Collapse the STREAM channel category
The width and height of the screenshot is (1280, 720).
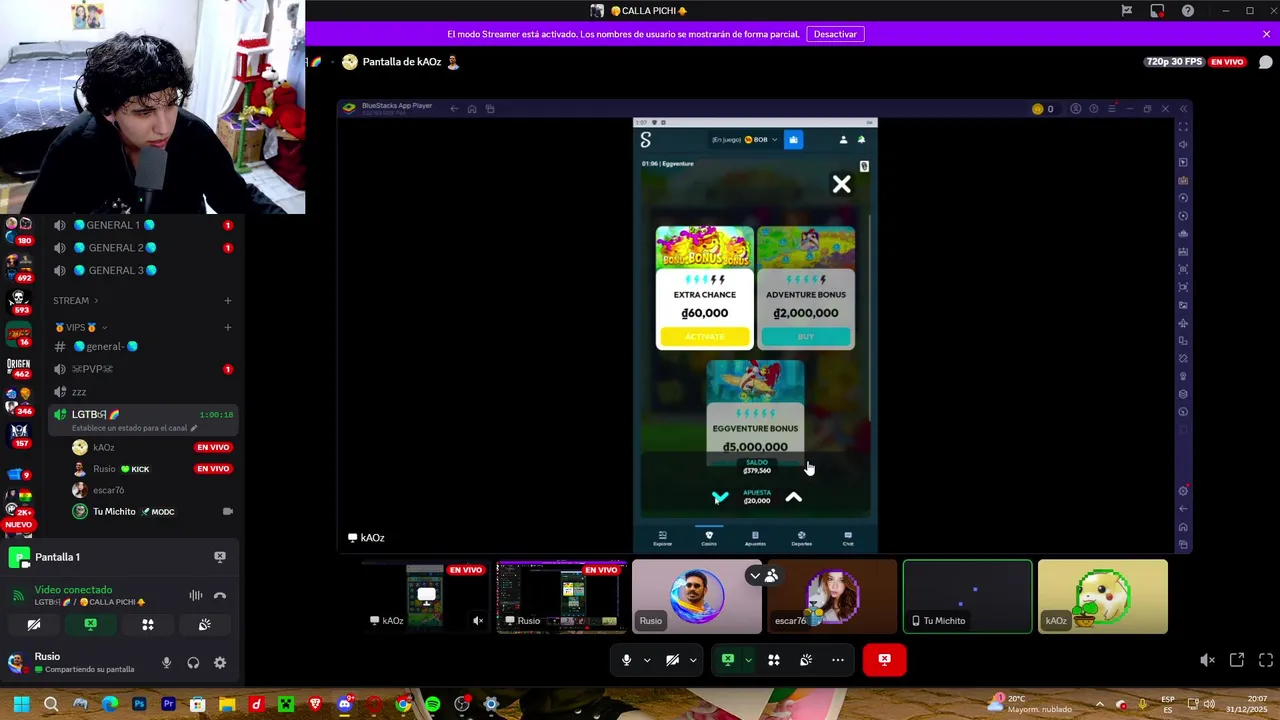[76, 300]
